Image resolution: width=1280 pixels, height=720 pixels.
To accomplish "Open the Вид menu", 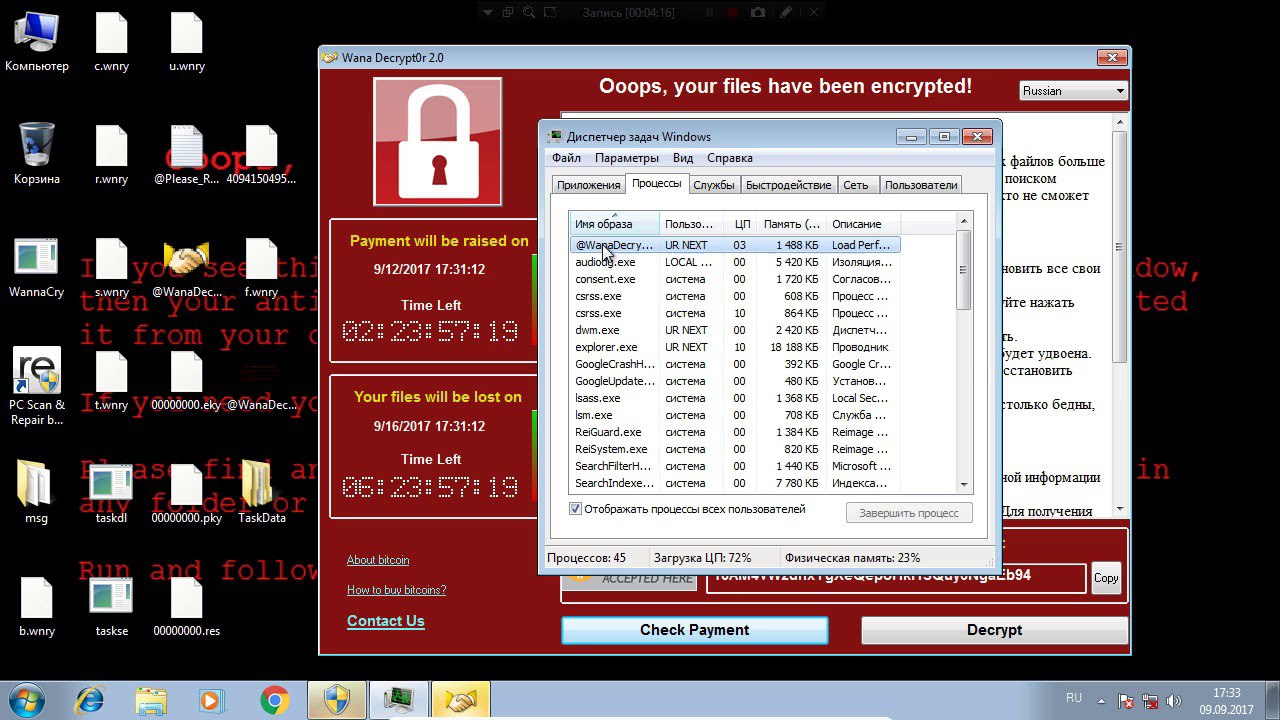I will [x=683, y=158].
